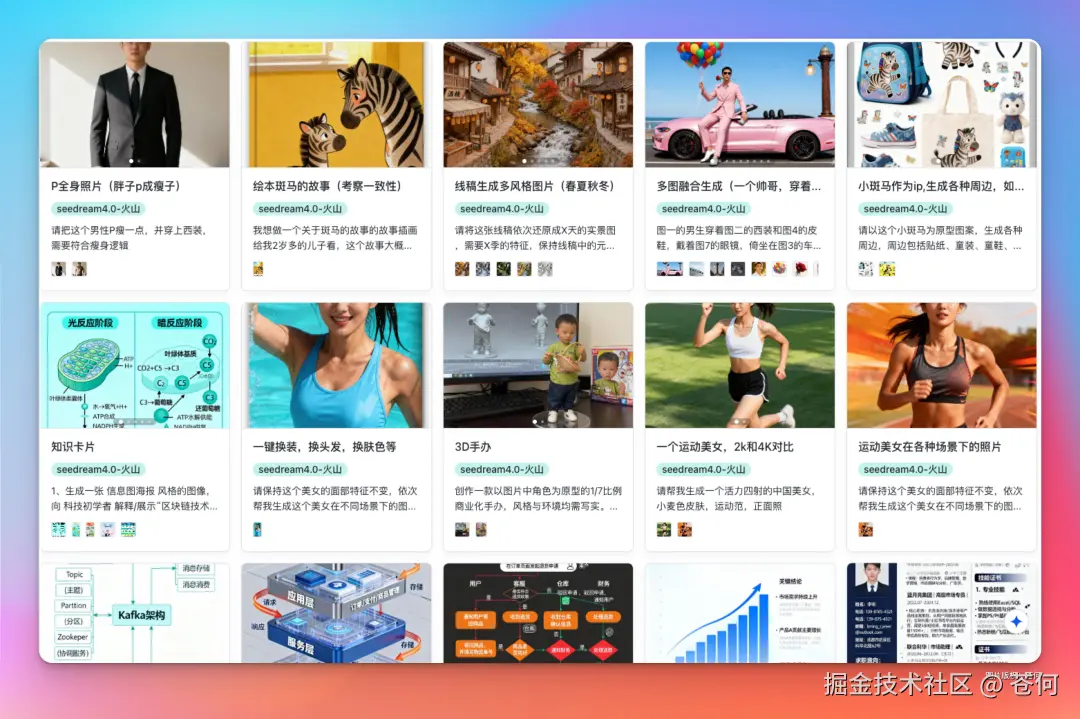The height and width of the screenshot is (719, 1080).
Task: Click seedream4.0-火山 tag under P全身照片
Action: pos(98,209)
